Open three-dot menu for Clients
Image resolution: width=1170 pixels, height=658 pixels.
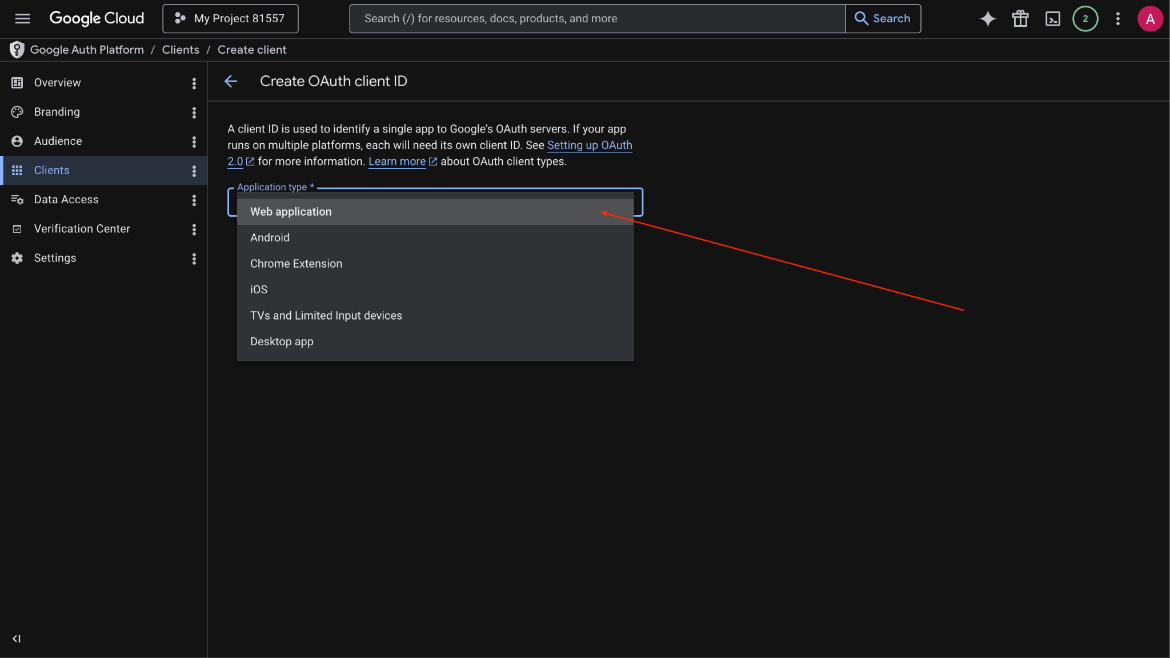coord(194,171)
